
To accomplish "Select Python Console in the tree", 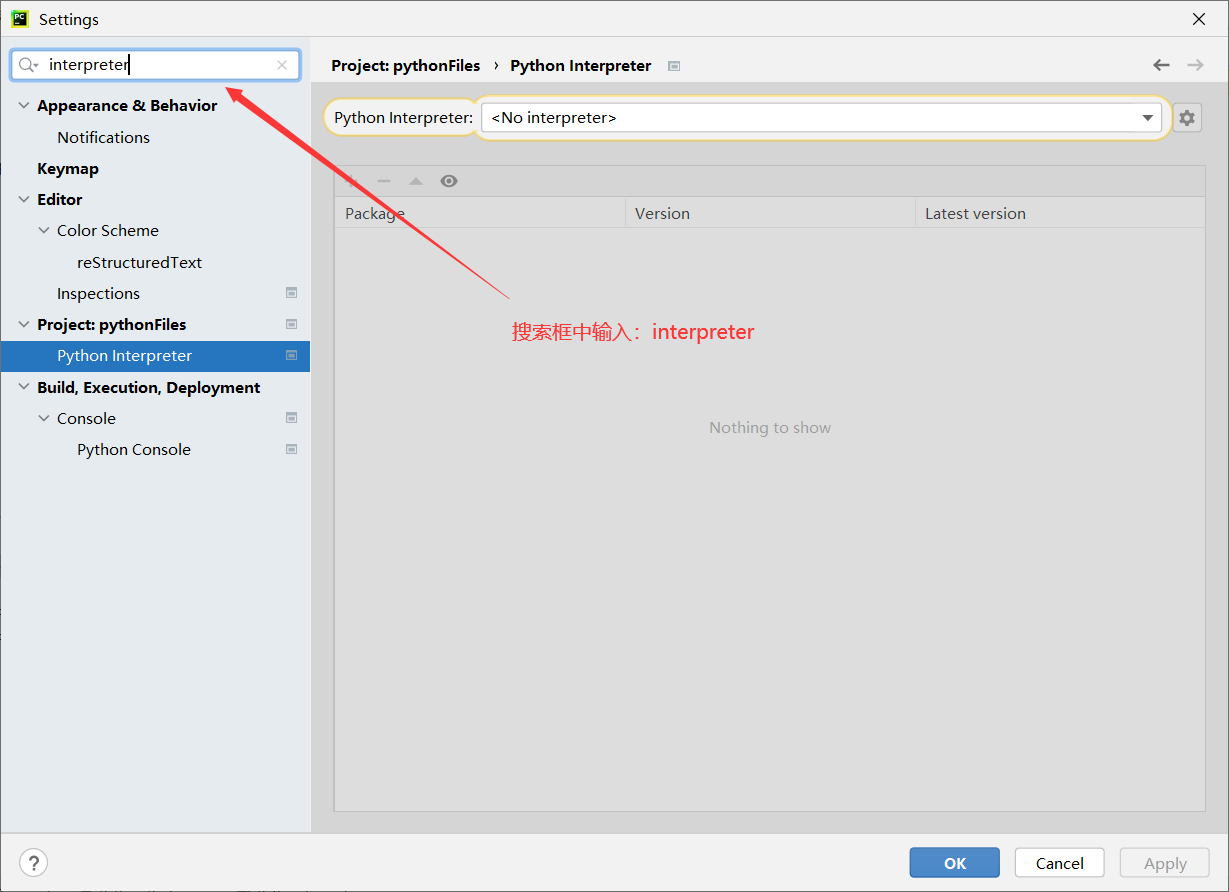I will (133, 449).
